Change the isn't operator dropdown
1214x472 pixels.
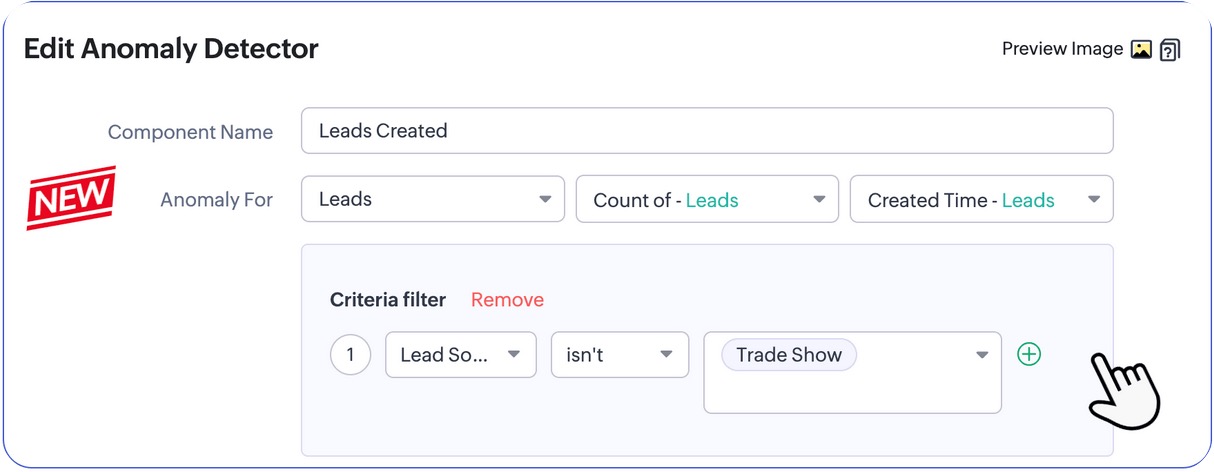coord(619,354)
